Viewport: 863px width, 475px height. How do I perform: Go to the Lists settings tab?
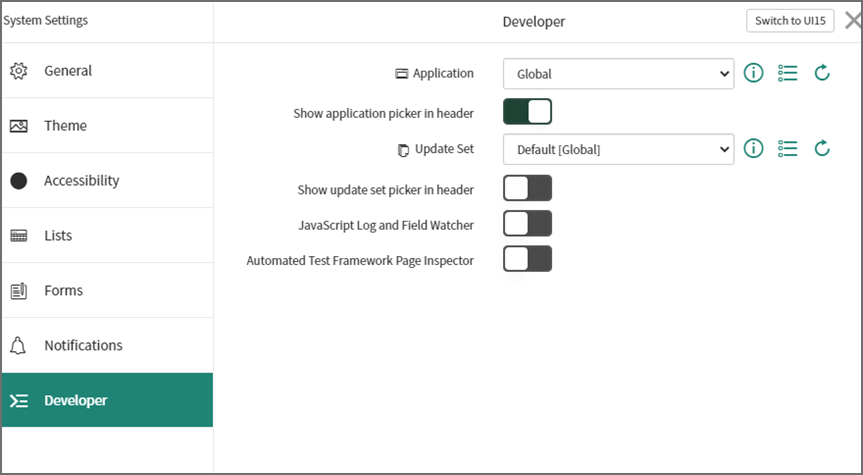pyautogui.click(x=58, y=236)
